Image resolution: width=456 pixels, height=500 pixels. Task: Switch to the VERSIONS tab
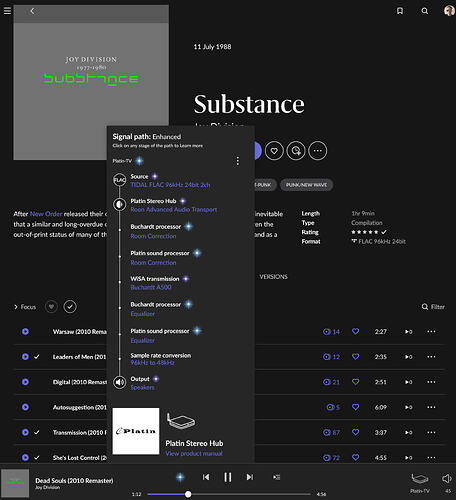273,277
